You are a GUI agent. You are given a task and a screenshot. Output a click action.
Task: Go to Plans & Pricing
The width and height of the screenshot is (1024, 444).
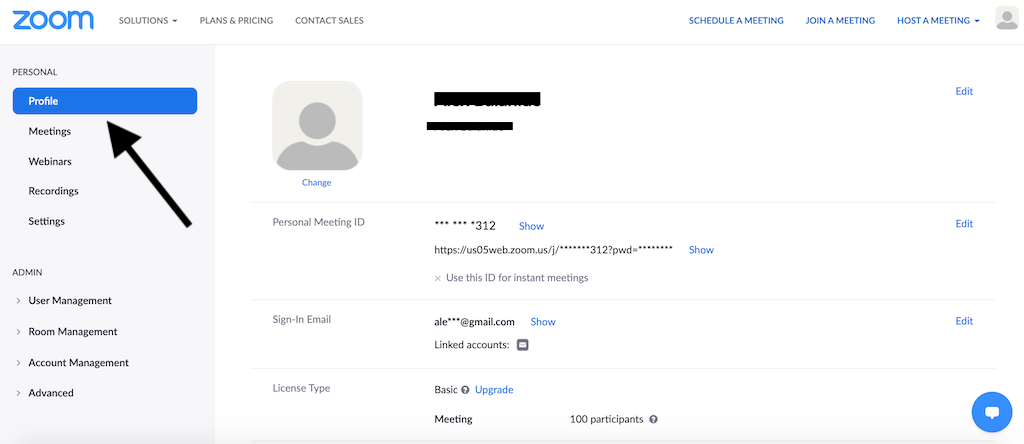point(236,20)
